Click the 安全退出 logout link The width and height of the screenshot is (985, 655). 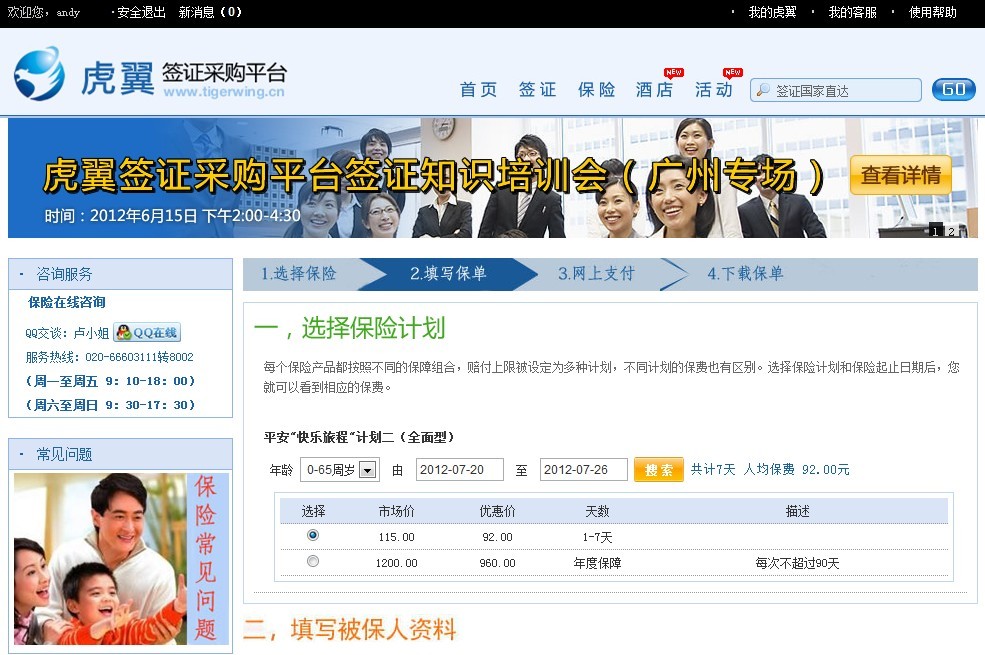click(141, 13)
